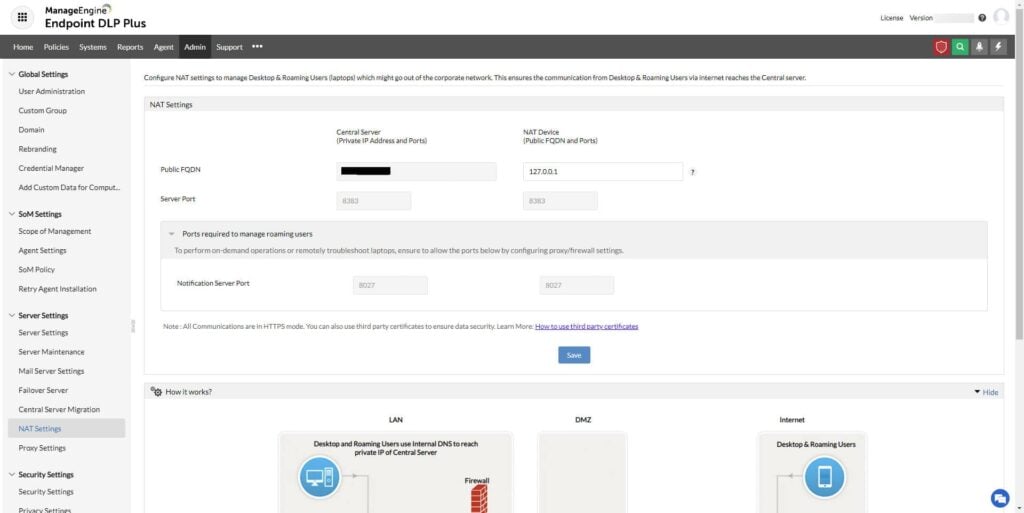The height and width of the screenshot is (513, 1024).
Task: Open the user profile avatar
Action: click(1000, 17)
